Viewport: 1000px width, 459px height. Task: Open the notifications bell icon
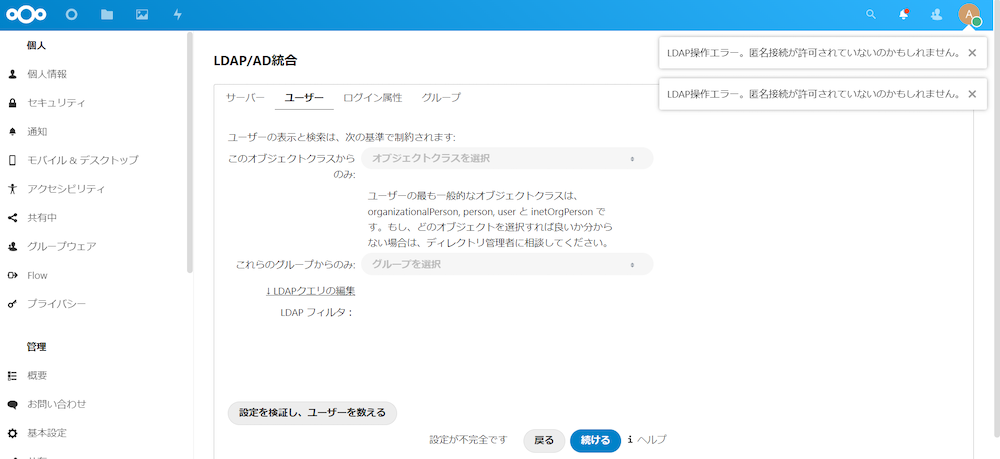(904, 15)
